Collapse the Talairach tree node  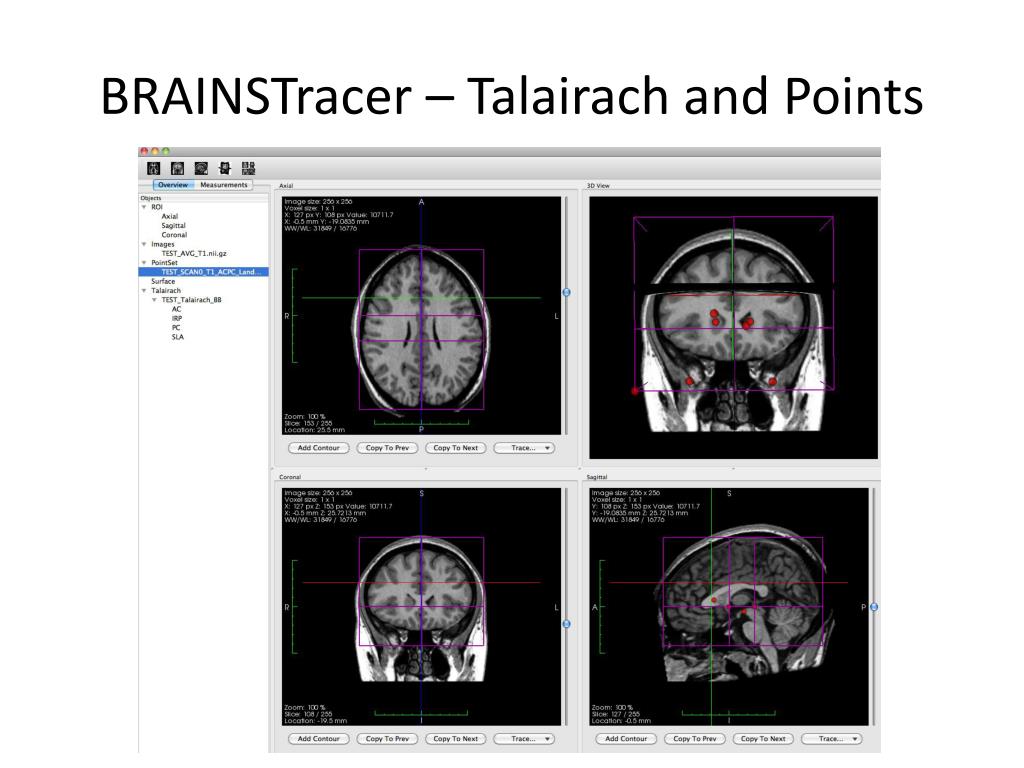coord(144,291)
